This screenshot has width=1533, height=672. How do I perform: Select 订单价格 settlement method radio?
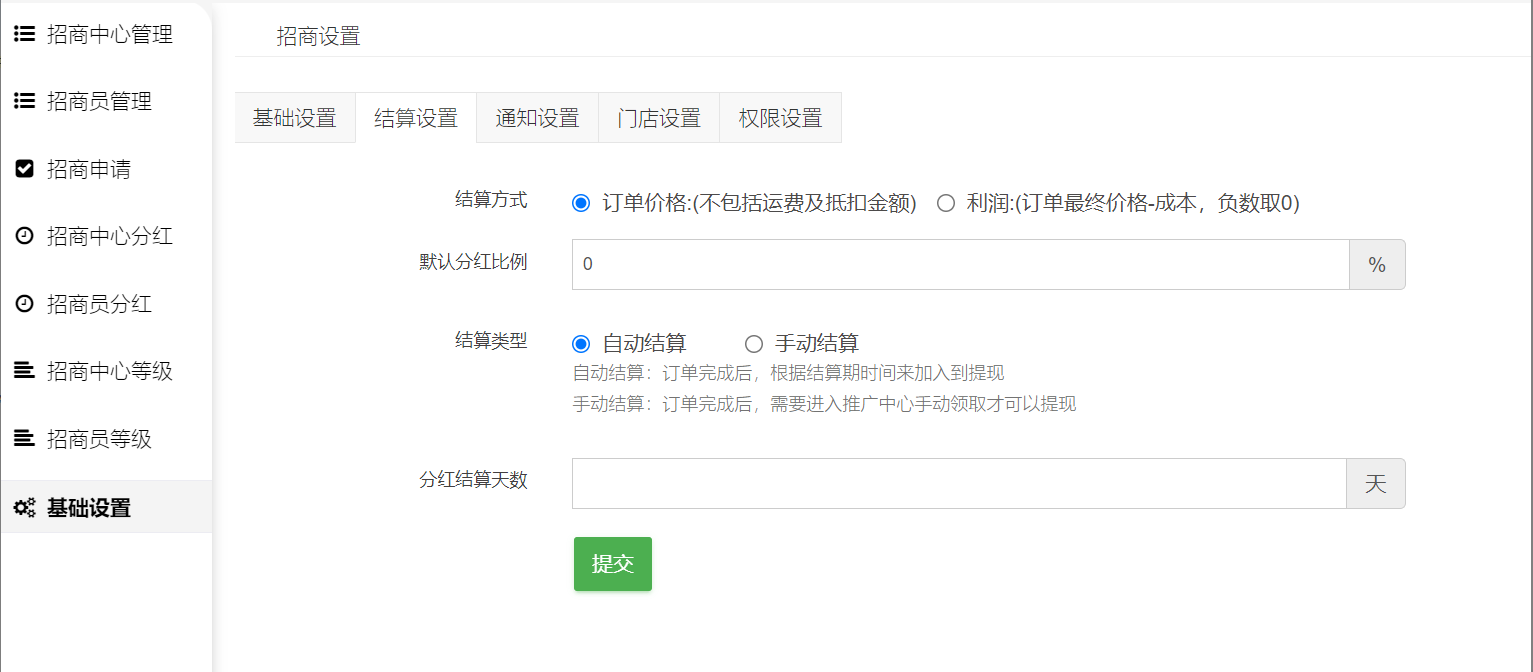tap(581, 203)
